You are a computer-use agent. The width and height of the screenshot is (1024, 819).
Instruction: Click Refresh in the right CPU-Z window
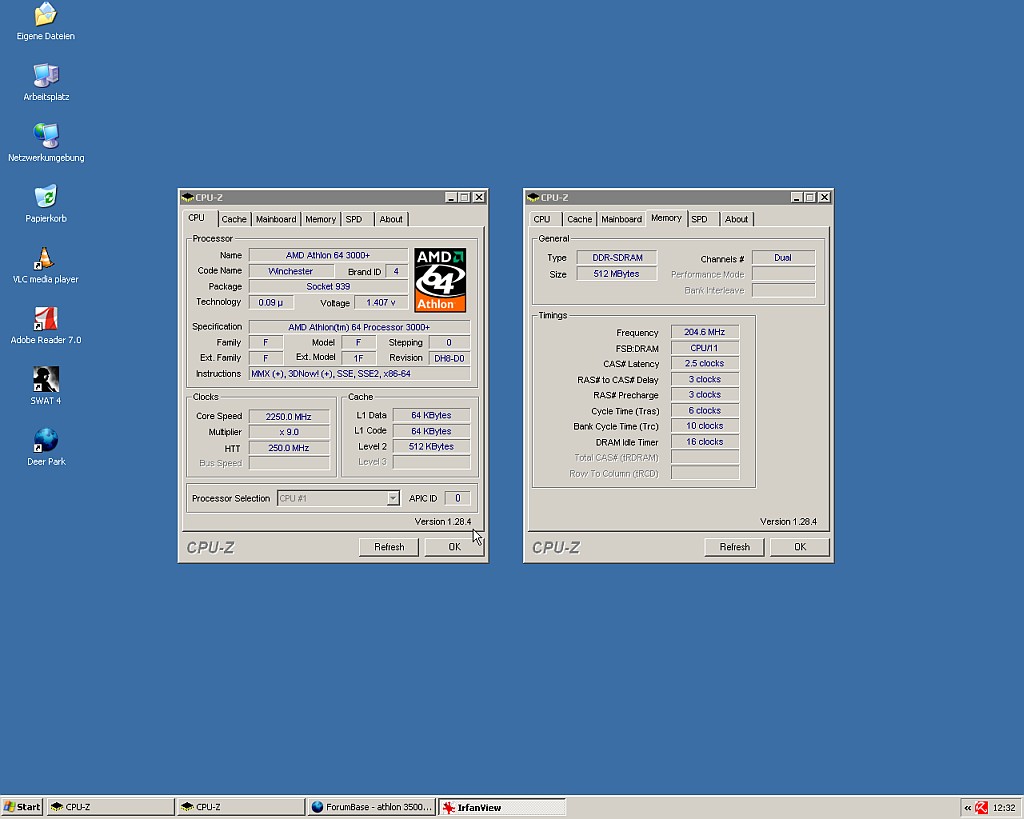tap(734, 547)
